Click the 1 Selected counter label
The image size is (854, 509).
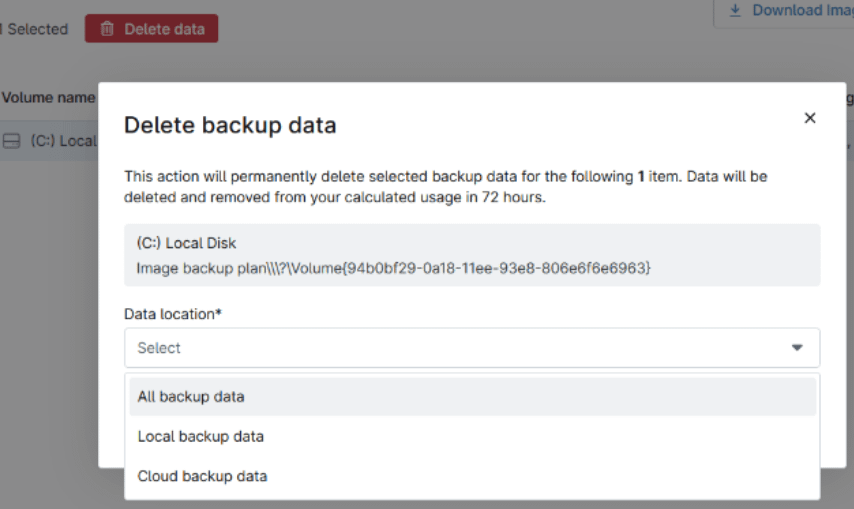pyautogui.click(x=36, y=29)
